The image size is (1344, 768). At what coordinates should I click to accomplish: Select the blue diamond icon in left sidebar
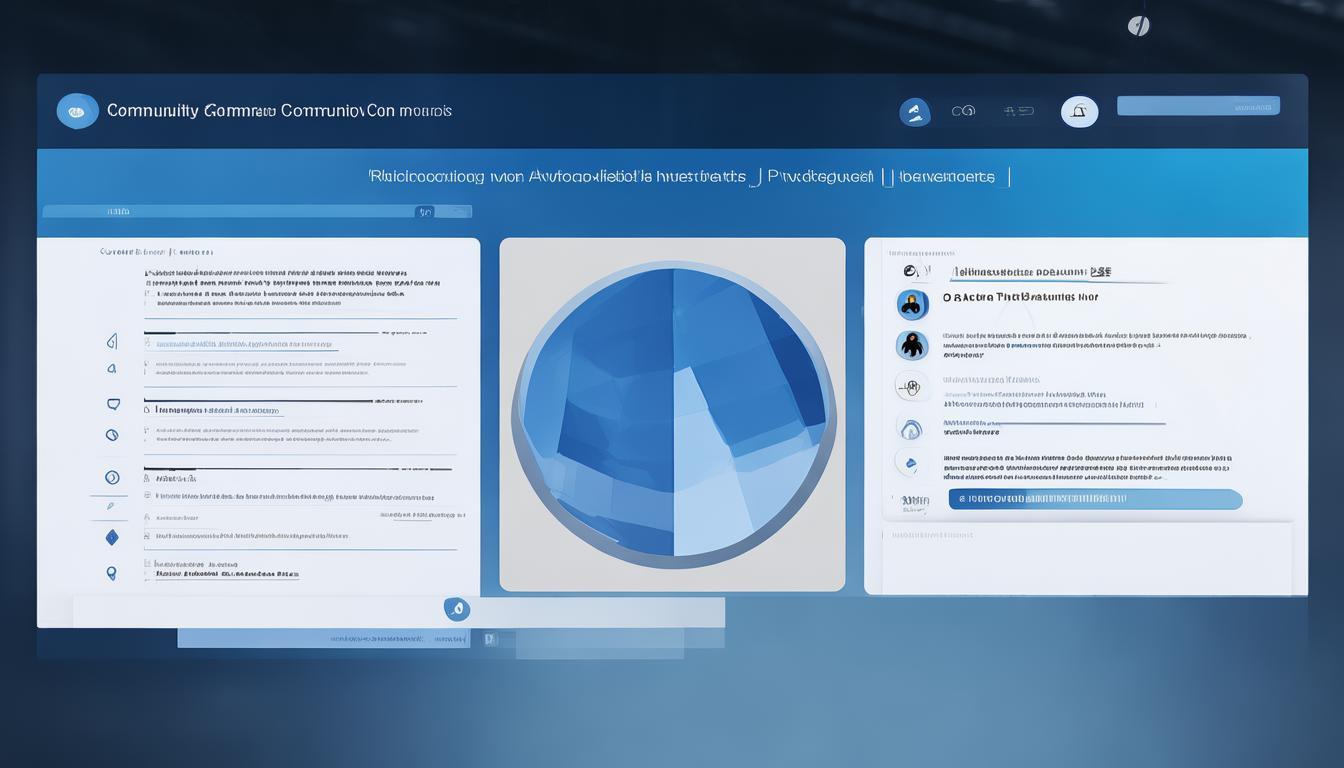(112, 538)
